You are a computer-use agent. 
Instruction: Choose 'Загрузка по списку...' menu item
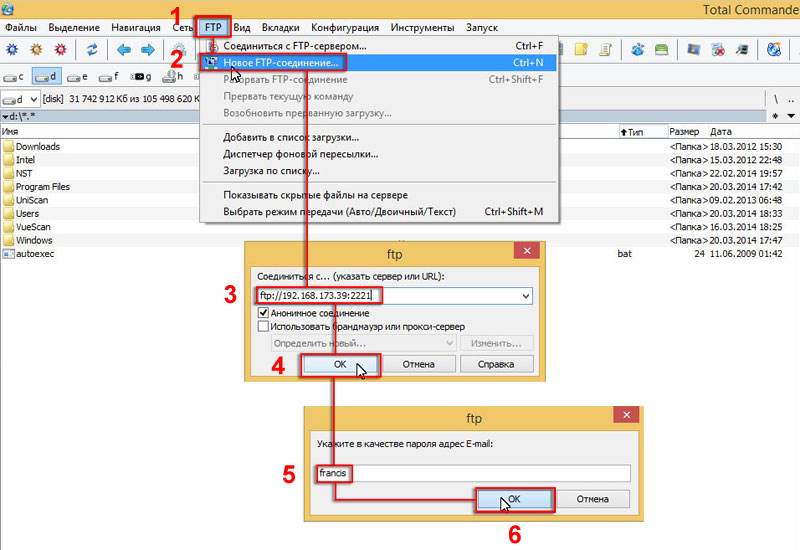point(379,171)
